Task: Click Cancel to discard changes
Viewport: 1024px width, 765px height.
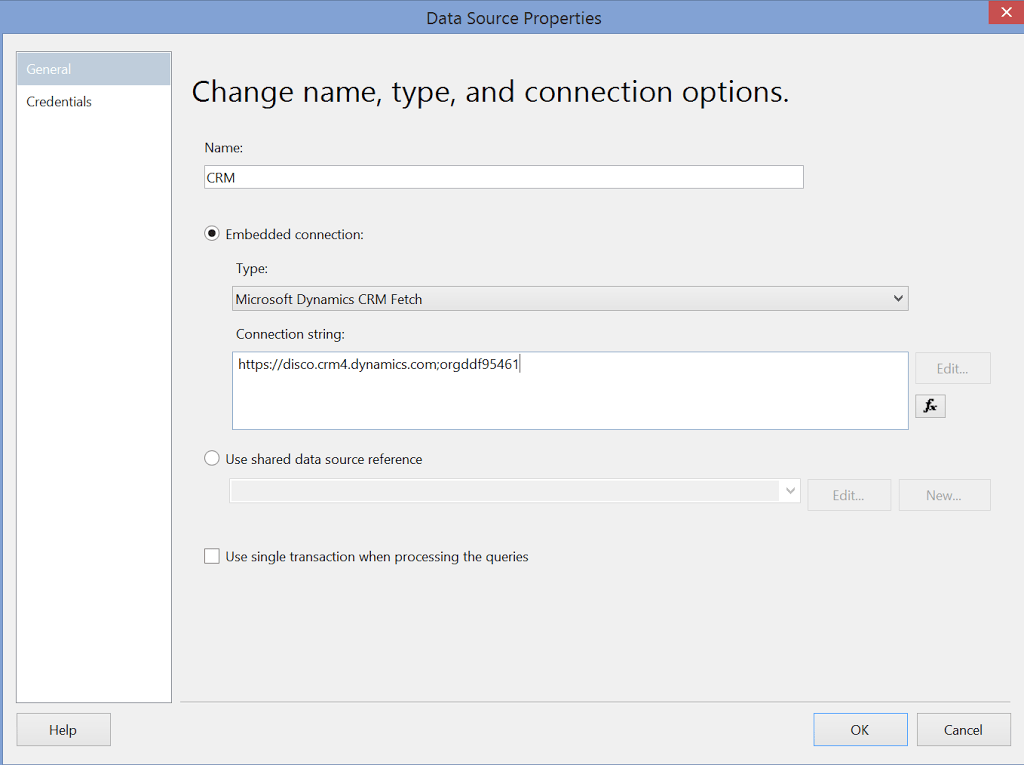Action: pyautogui.click(x=963, y=729)
